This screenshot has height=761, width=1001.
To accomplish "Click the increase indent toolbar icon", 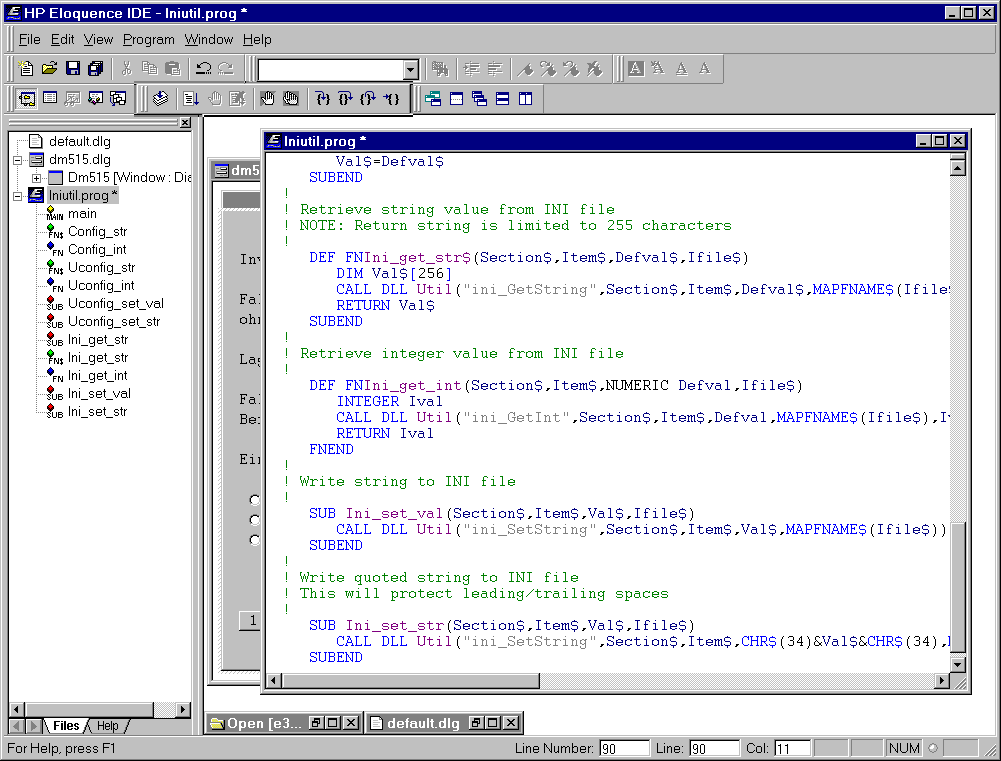I will (x=472, y=68).
